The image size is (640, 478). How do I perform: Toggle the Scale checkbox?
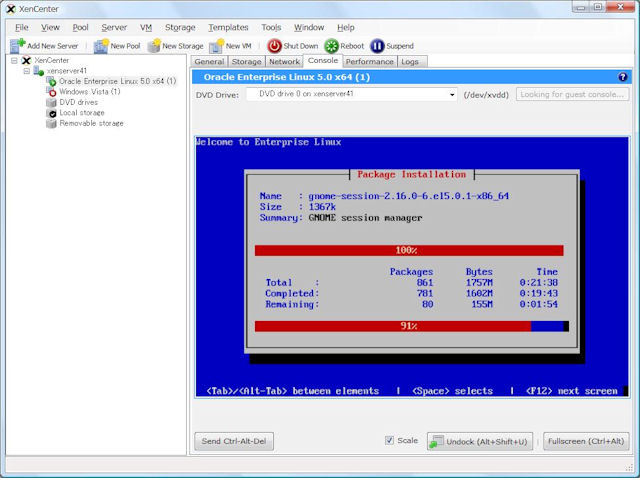click(x=389, y=440)
